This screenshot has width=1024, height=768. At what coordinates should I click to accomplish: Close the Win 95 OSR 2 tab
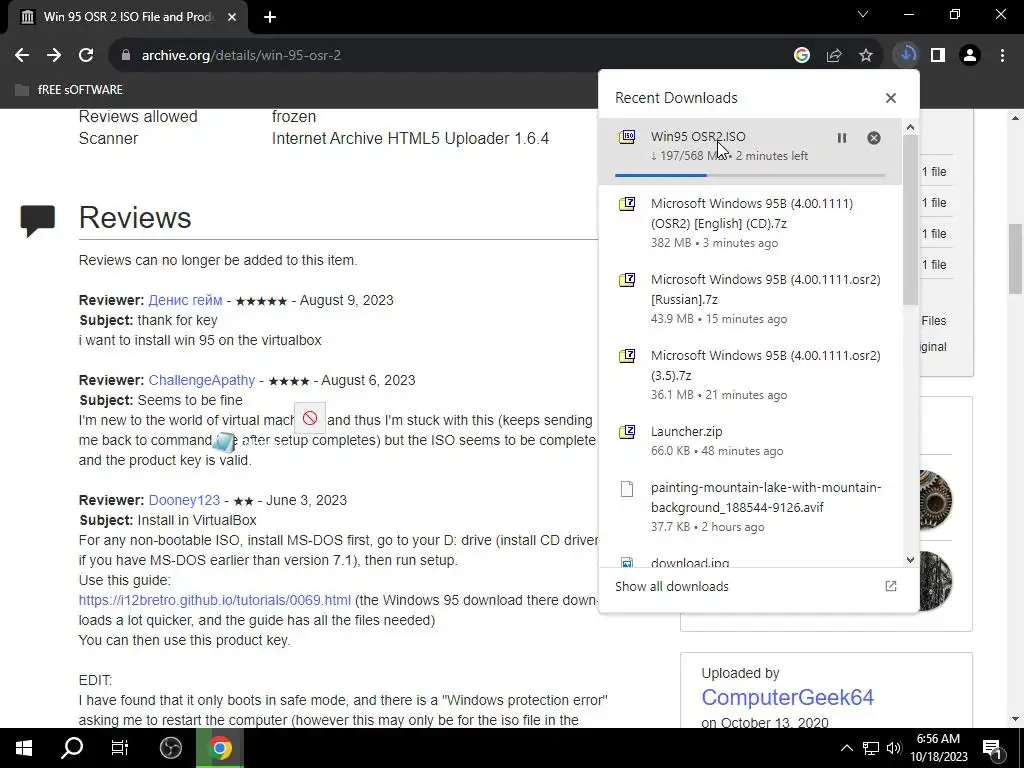coord(232,17)
